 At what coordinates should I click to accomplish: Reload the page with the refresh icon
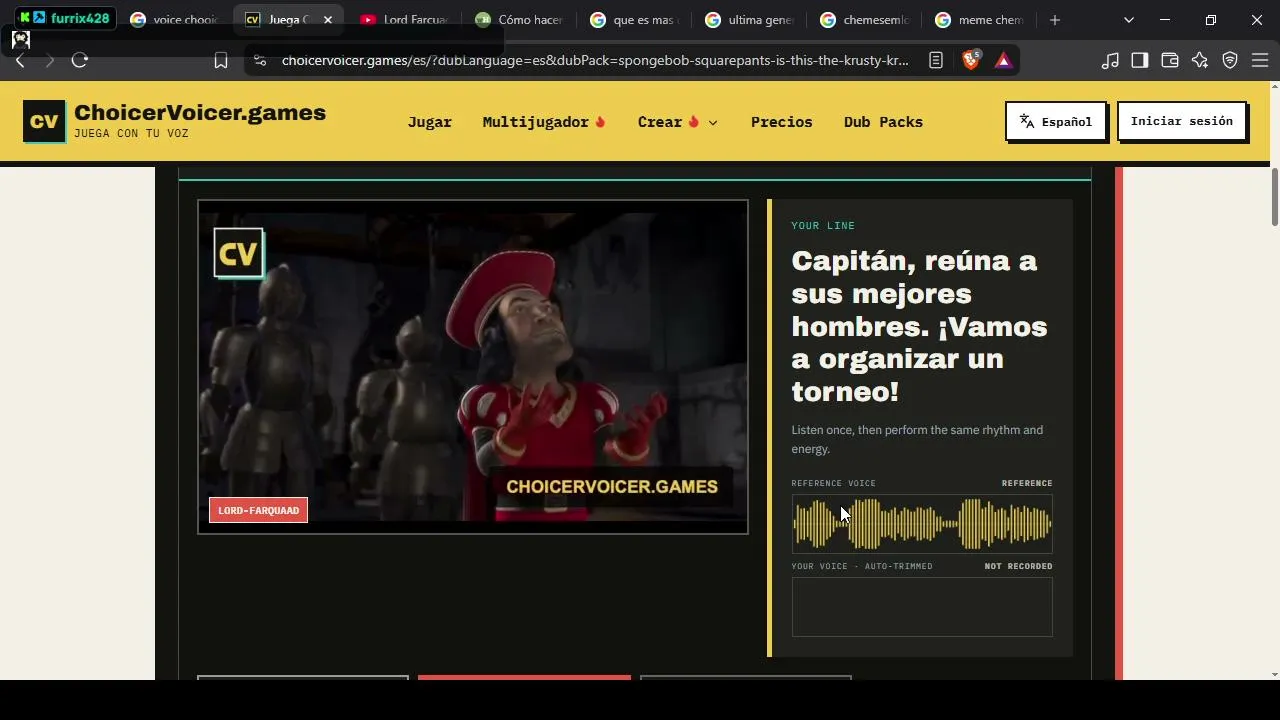pos(80,60)
